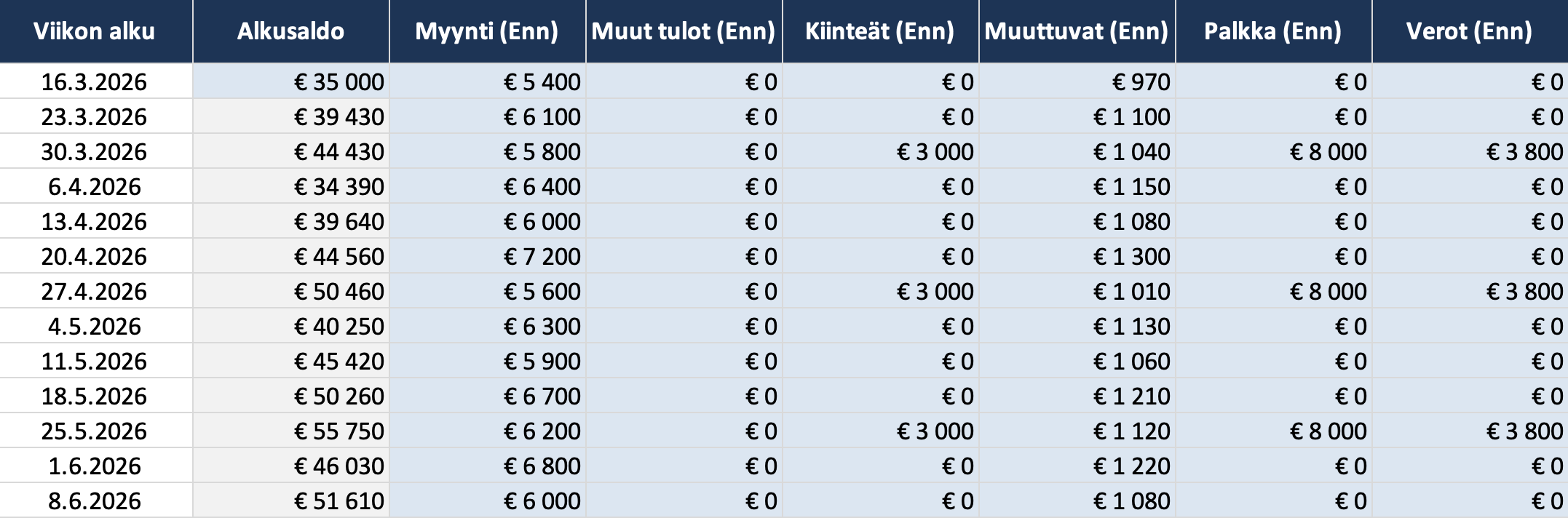Click the "Kiinteät (Enn)" column header
Image resolution: width=1568 pixels, height=518 pixels.
tap(880, 31)
